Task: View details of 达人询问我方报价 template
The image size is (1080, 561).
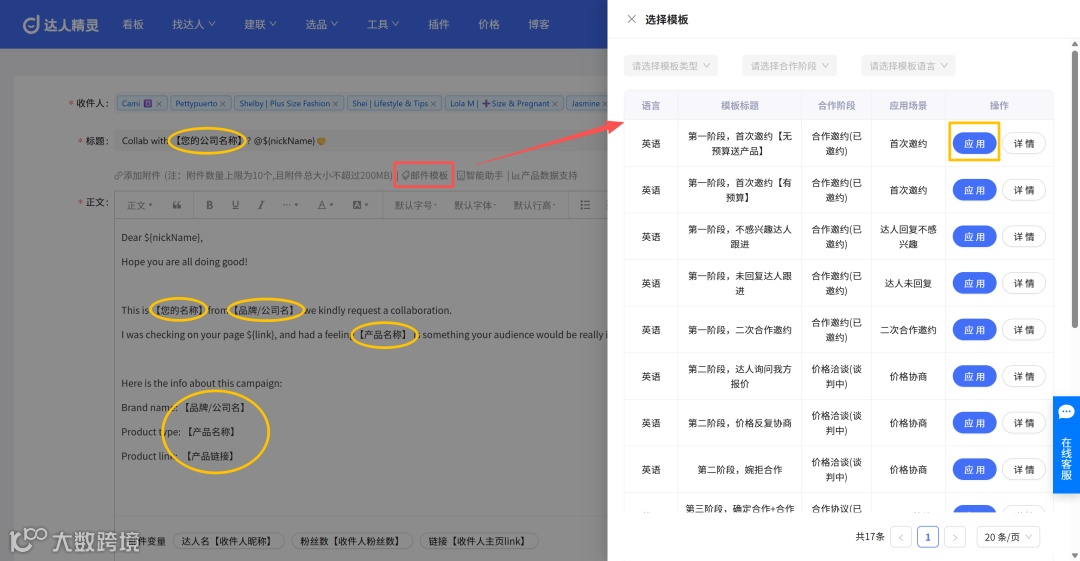Action: pos(1024,376)
